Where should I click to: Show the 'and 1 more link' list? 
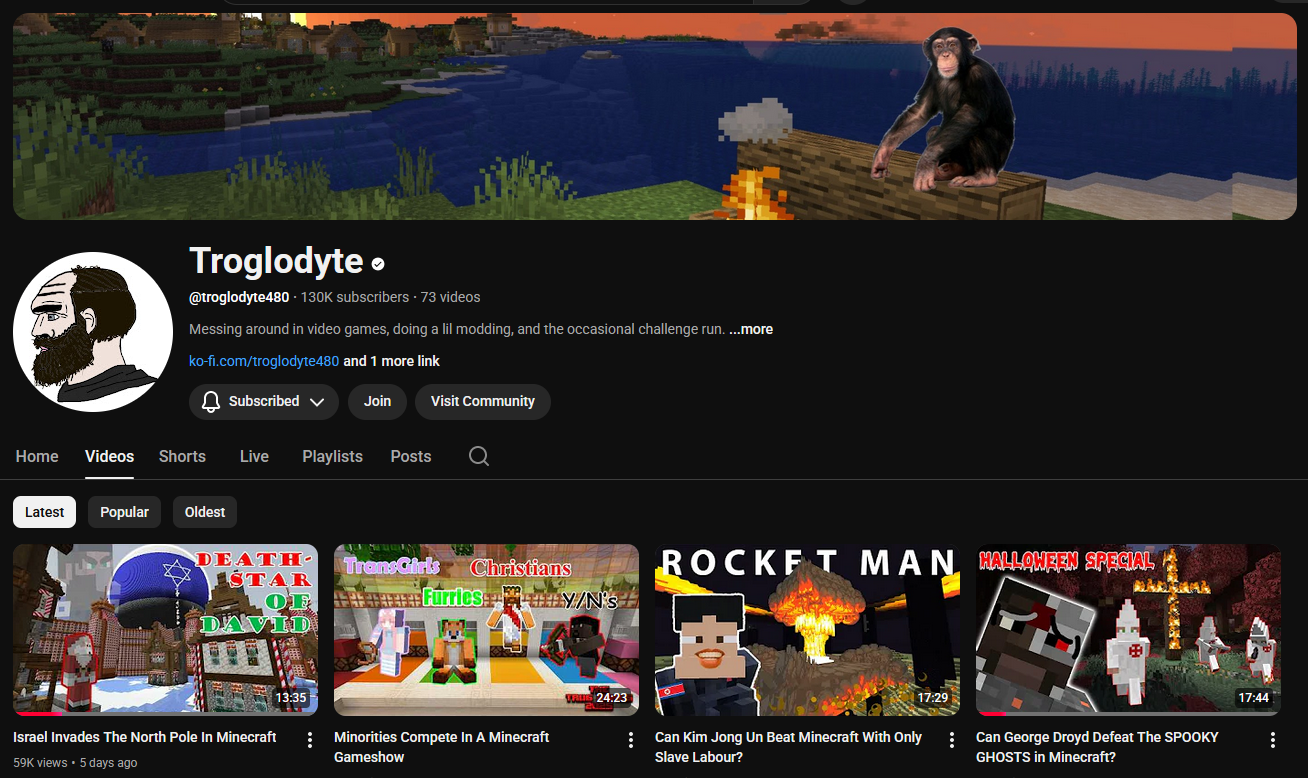click(x=391, y=361)
